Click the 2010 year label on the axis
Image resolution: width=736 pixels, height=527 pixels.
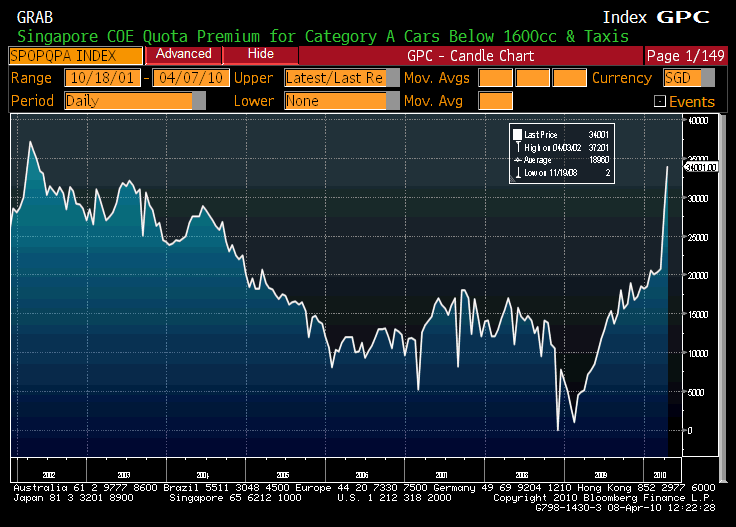tap(659, 475)
